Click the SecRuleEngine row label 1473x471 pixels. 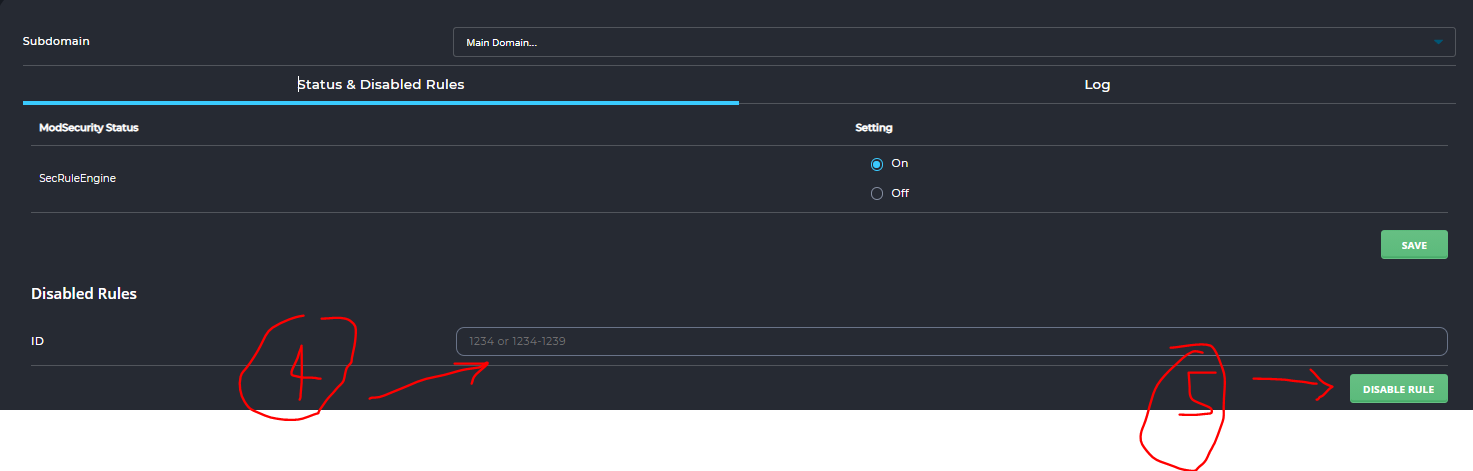pos(77,178)
